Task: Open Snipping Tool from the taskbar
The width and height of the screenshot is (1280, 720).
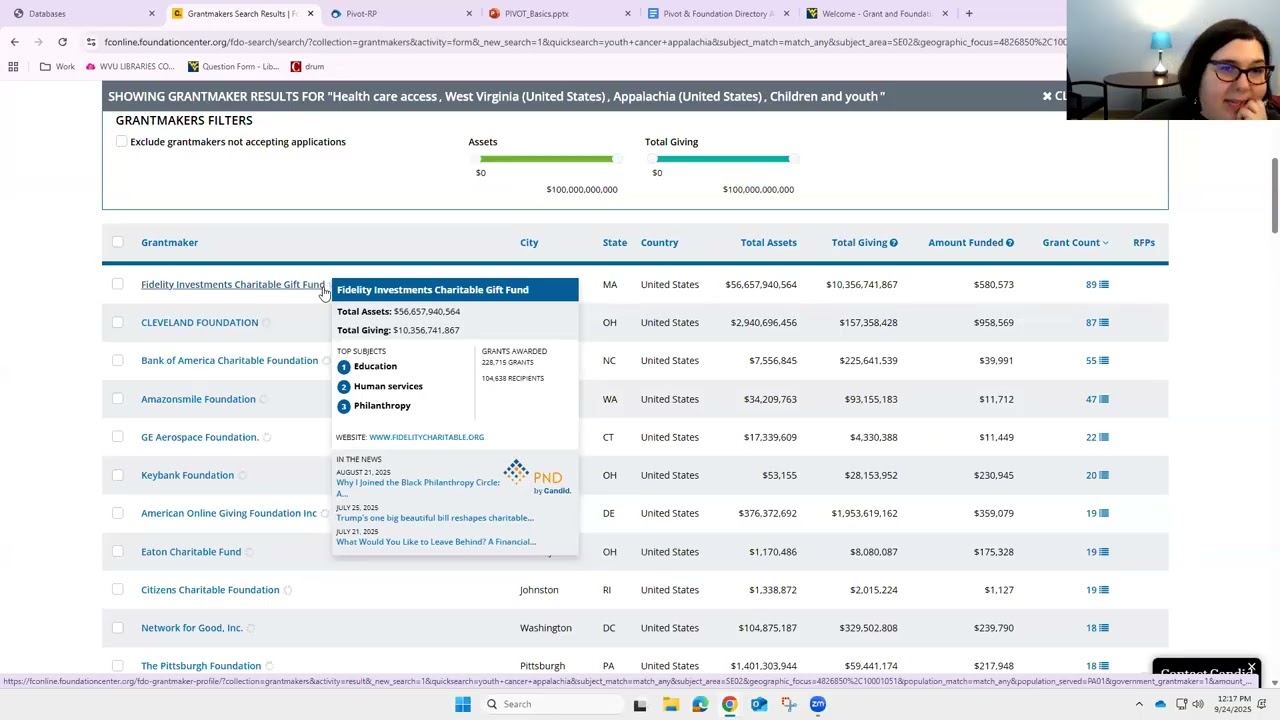Action: [x=788, y=704]
